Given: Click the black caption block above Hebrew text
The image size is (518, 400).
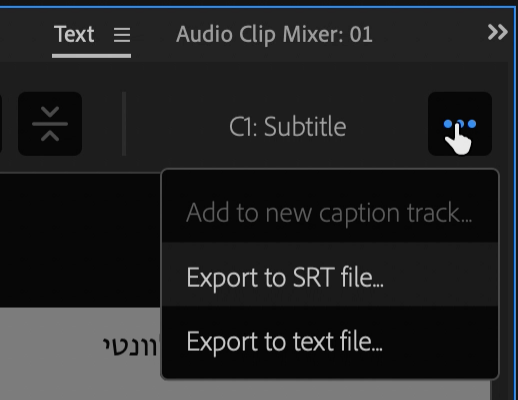Looking at the screenshot, I should [80, 240].
